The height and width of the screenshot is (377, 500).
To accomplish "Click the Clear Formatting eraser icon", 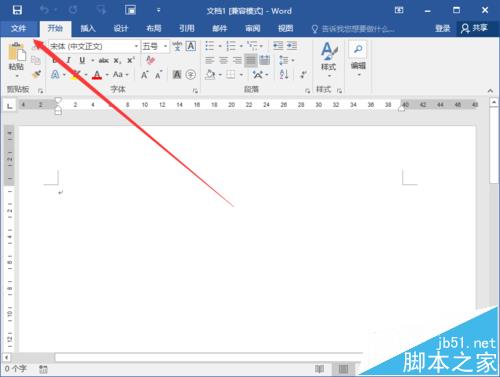I will tap(150, 60).
